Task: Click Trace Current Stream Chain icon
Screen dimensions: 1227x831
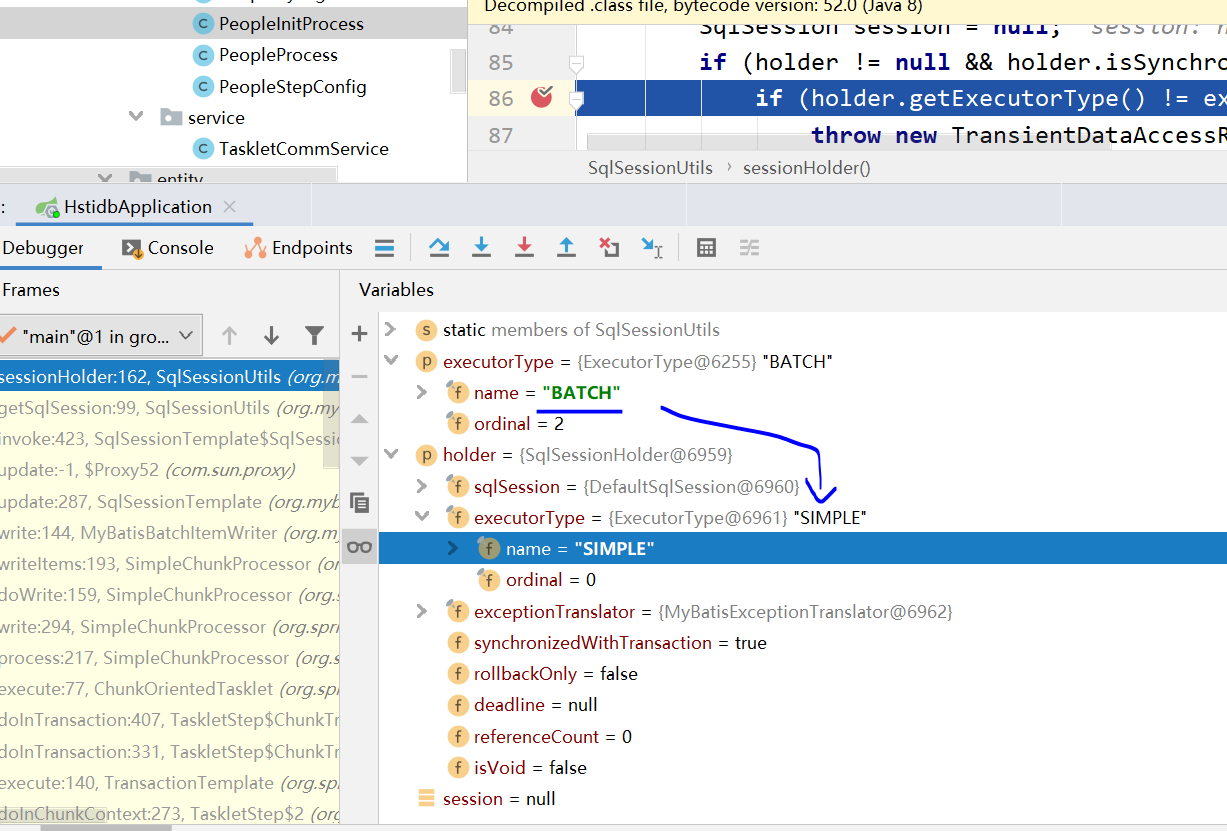Action: (750, 247)
